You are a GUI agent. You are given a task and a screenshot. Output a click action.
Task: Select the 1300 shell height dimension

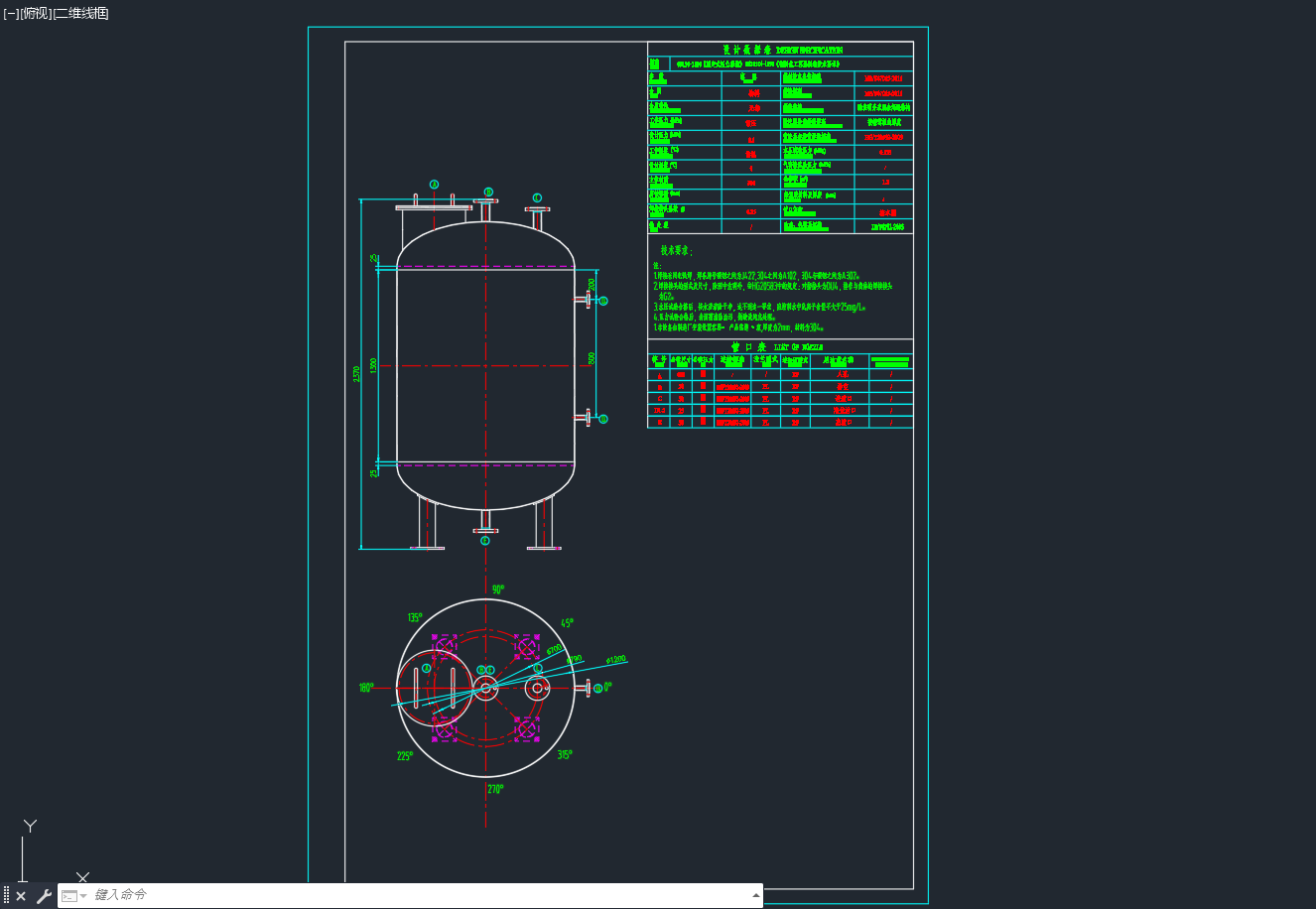point(374,365)
